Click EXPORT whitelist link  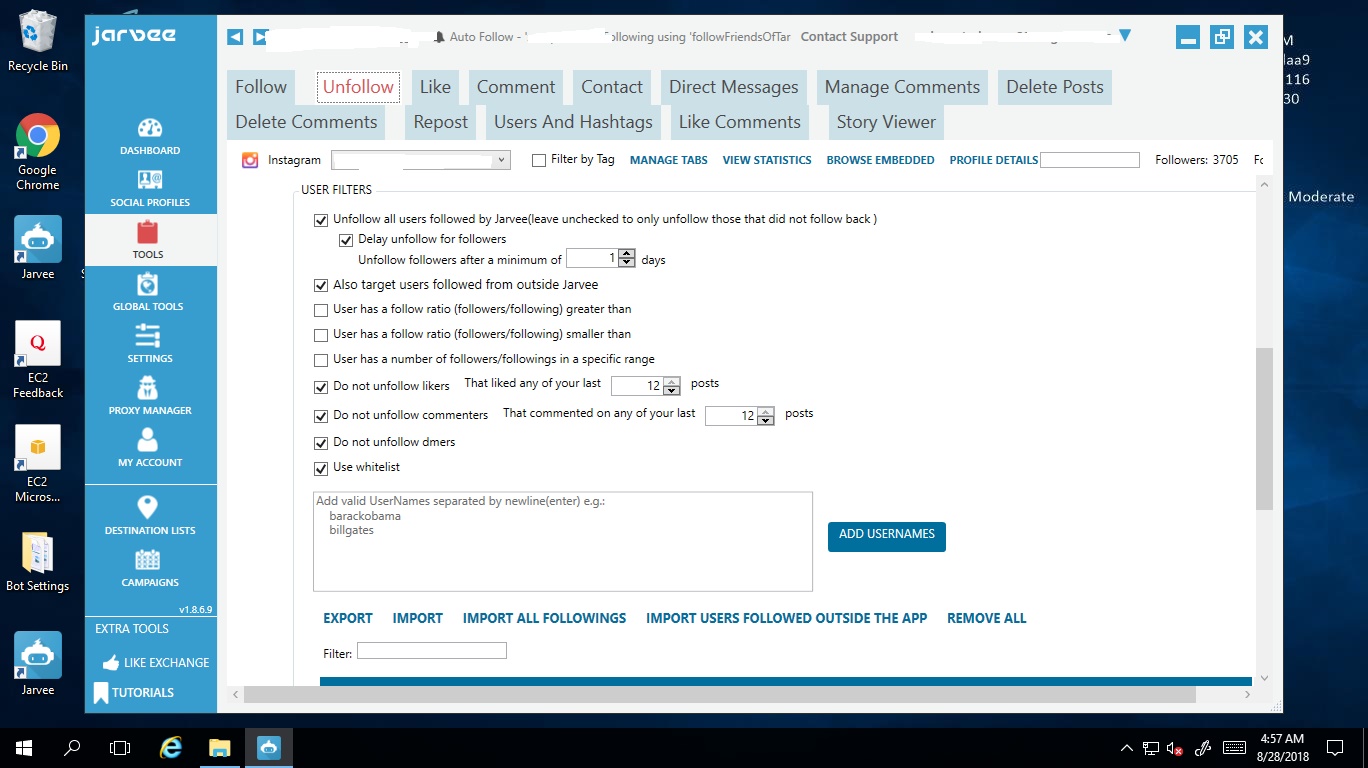348,618
